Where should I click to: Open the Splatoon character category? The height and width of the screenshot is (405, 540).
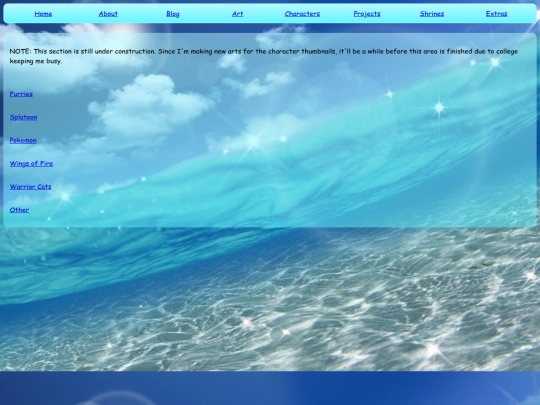pyautogui.click(x=23, y=117)
